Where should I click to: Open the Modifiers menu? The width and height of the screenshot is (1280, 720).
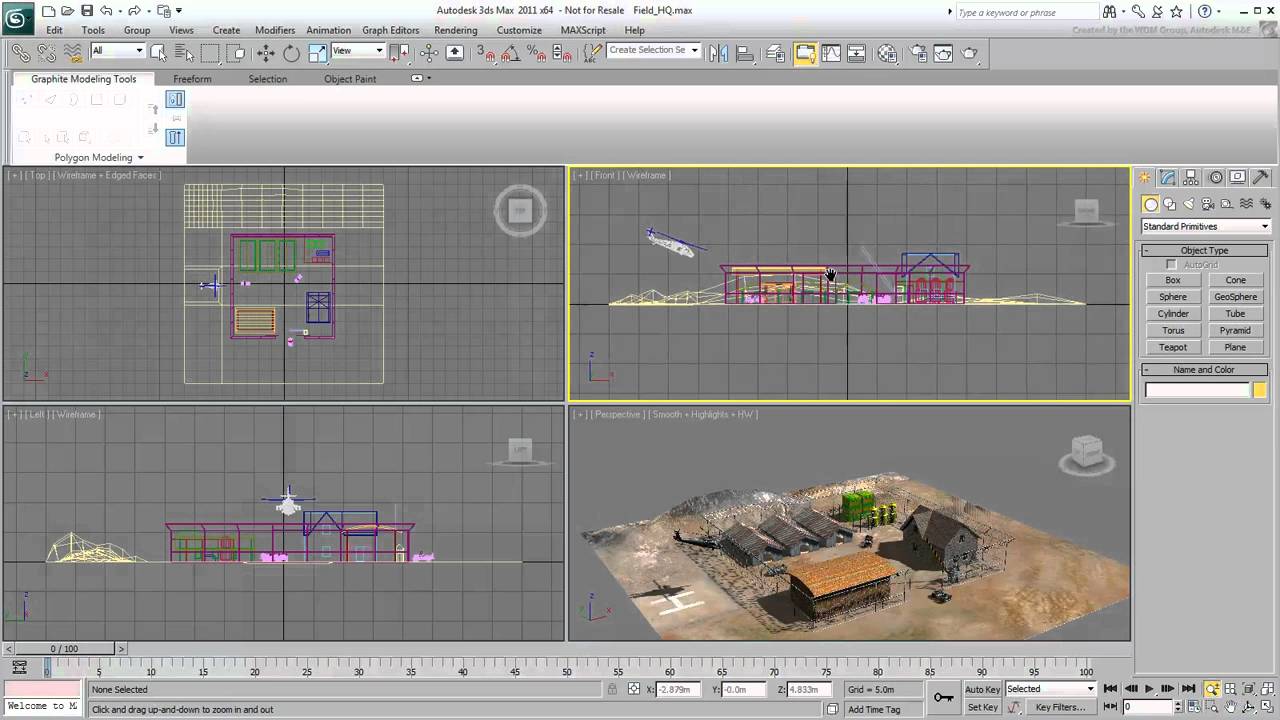(x=275, y=30)
